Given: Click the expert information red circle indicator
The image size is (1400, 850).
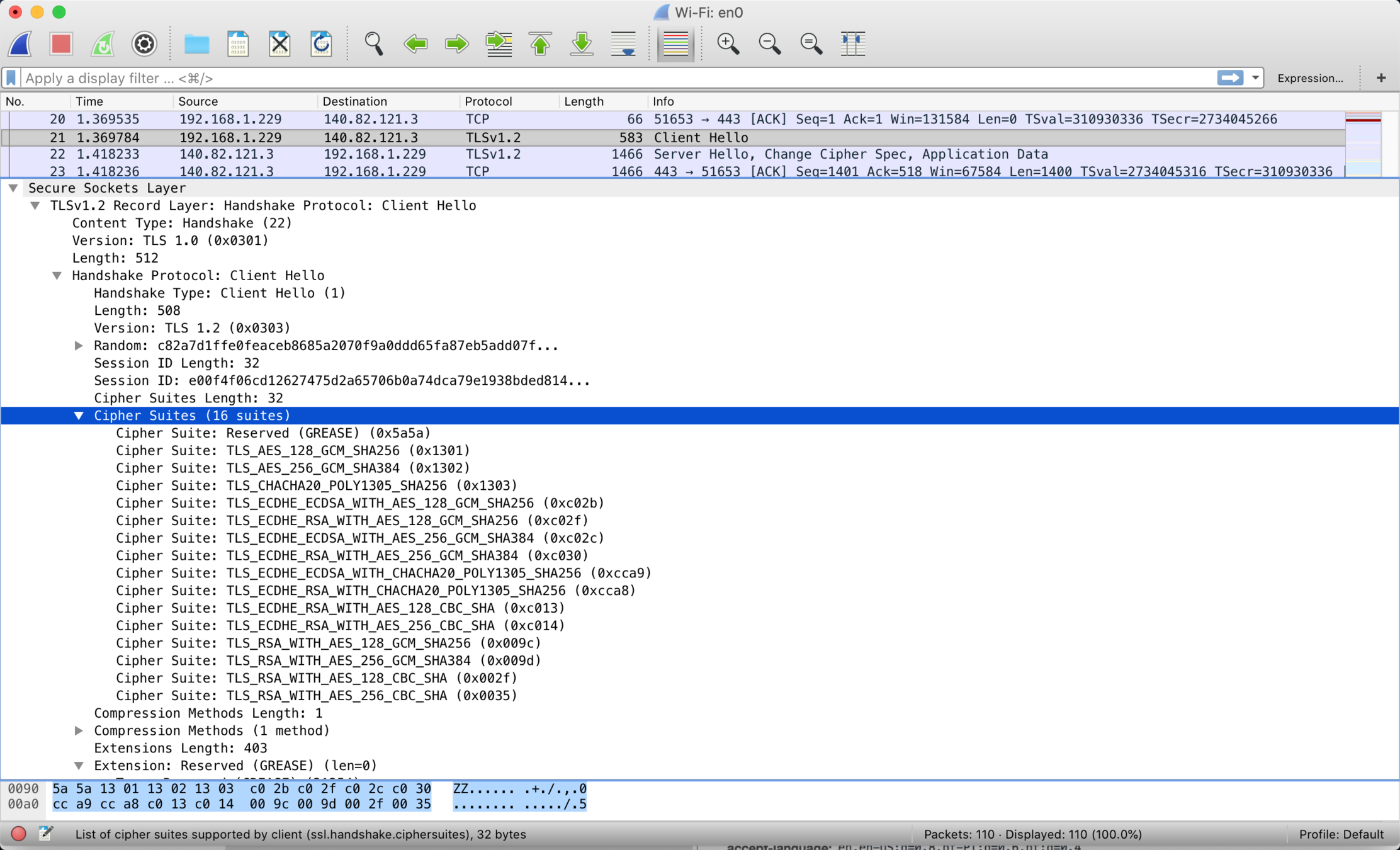Looking at the screenshot, I should coord(18,834).
